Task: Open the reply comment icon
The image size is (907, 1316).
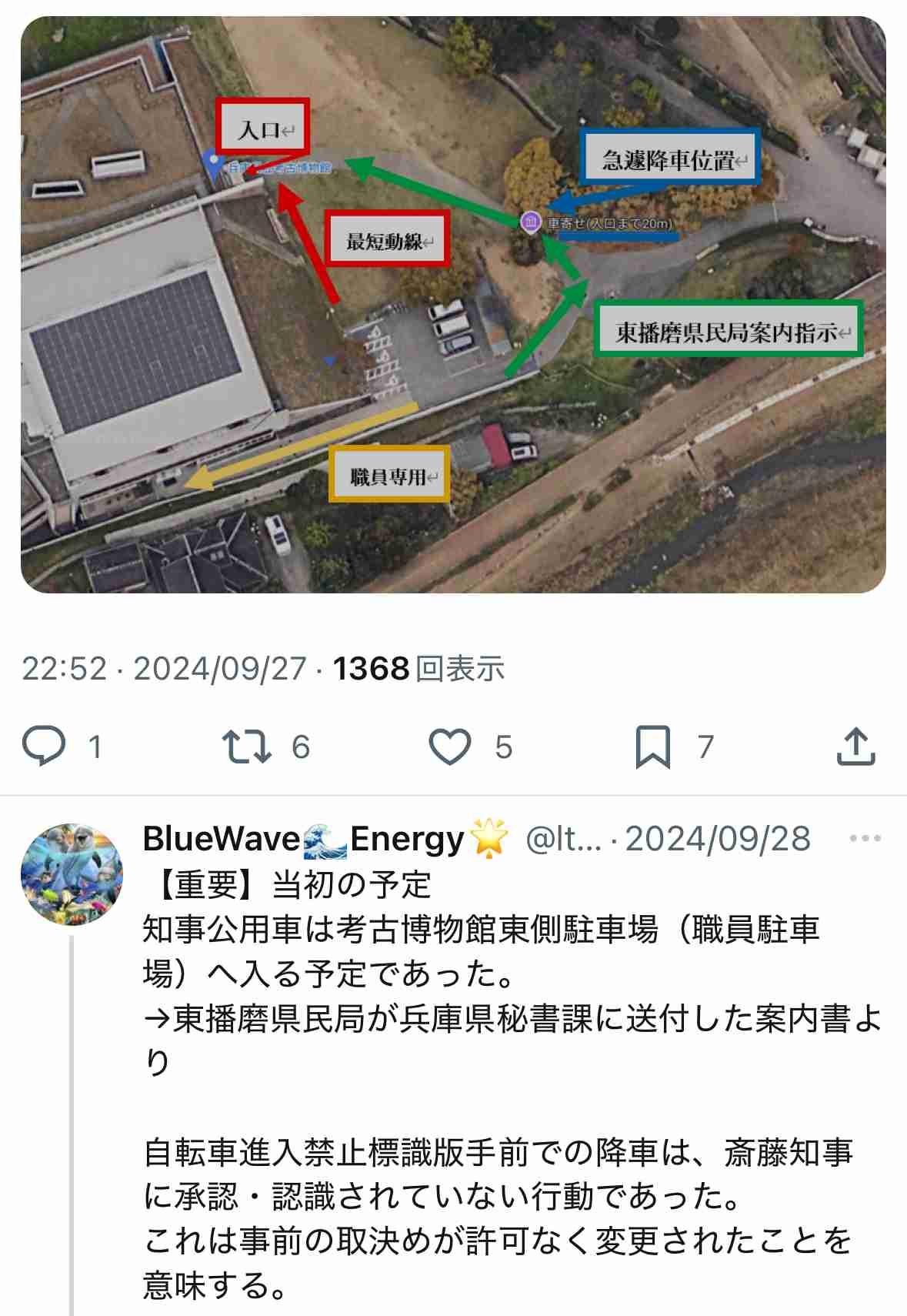Action: (44, 746)
